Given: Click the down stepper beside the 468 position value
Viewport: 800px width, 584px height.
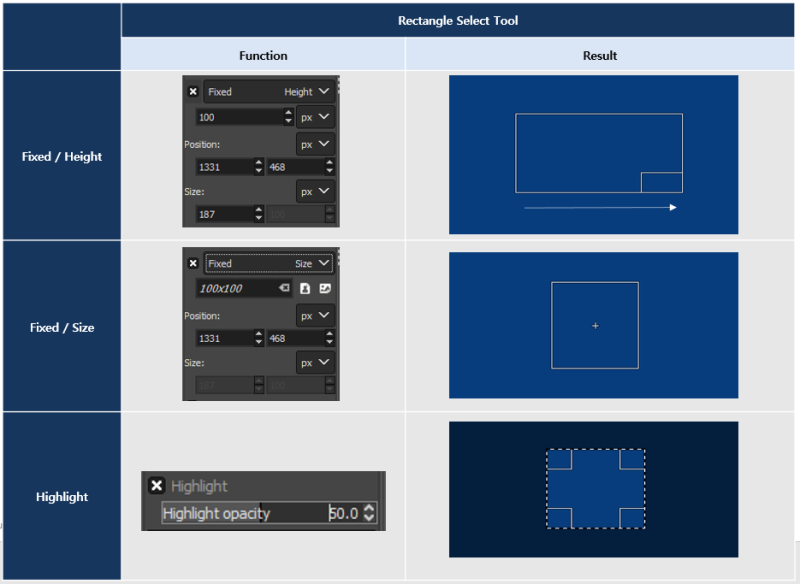Looking at the screenshot, I should (x=329, y=170).
